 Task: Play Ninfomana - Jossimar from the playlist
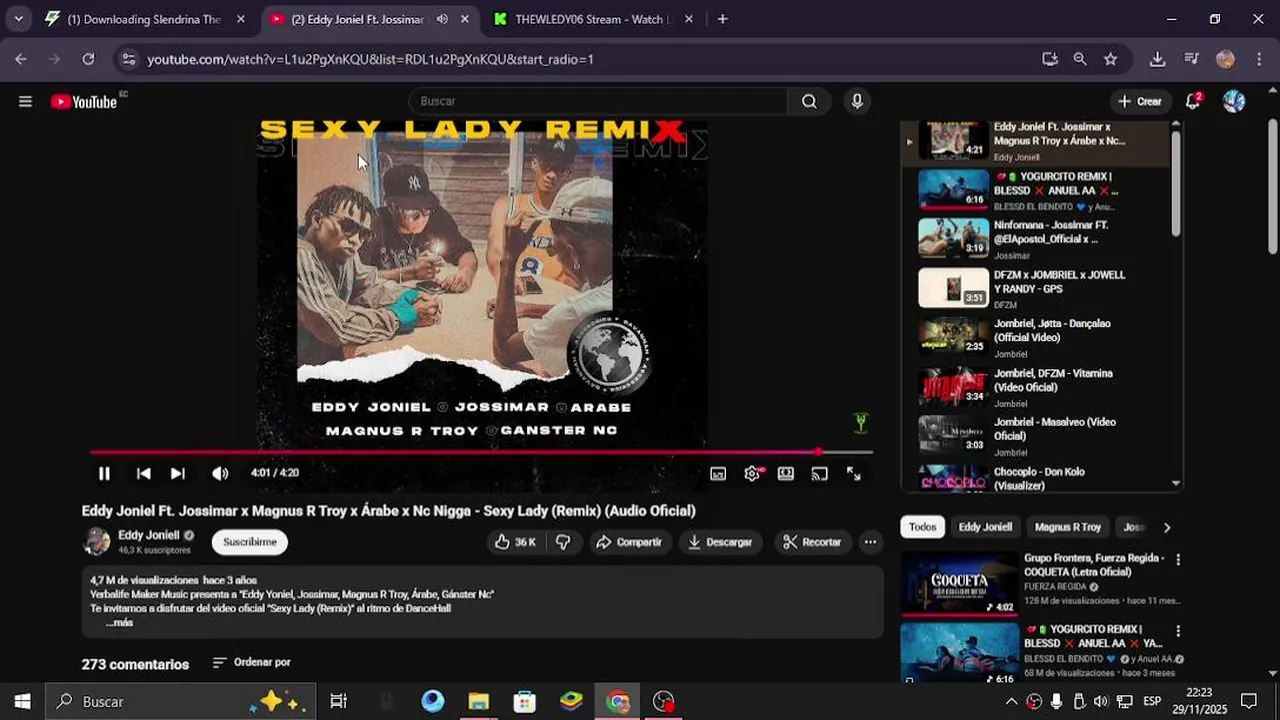click(x=1034, y=239)
